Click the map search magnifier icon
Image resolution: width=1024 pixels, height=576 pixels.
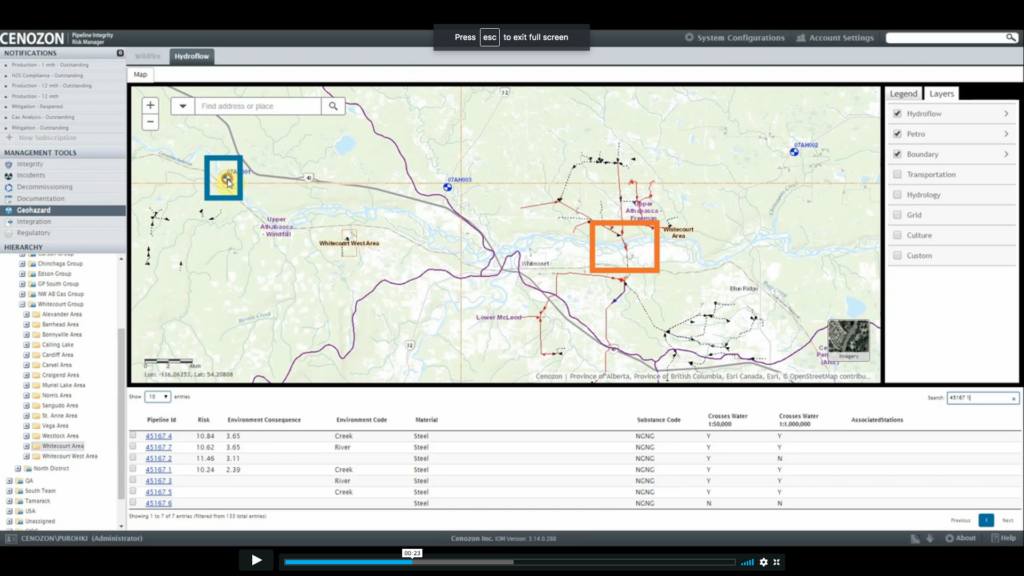click(x=333, y=106)
